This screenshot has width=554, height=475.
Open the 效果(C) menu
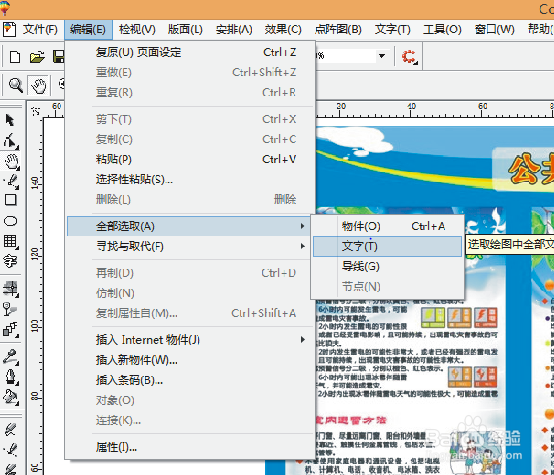(283, 29)
